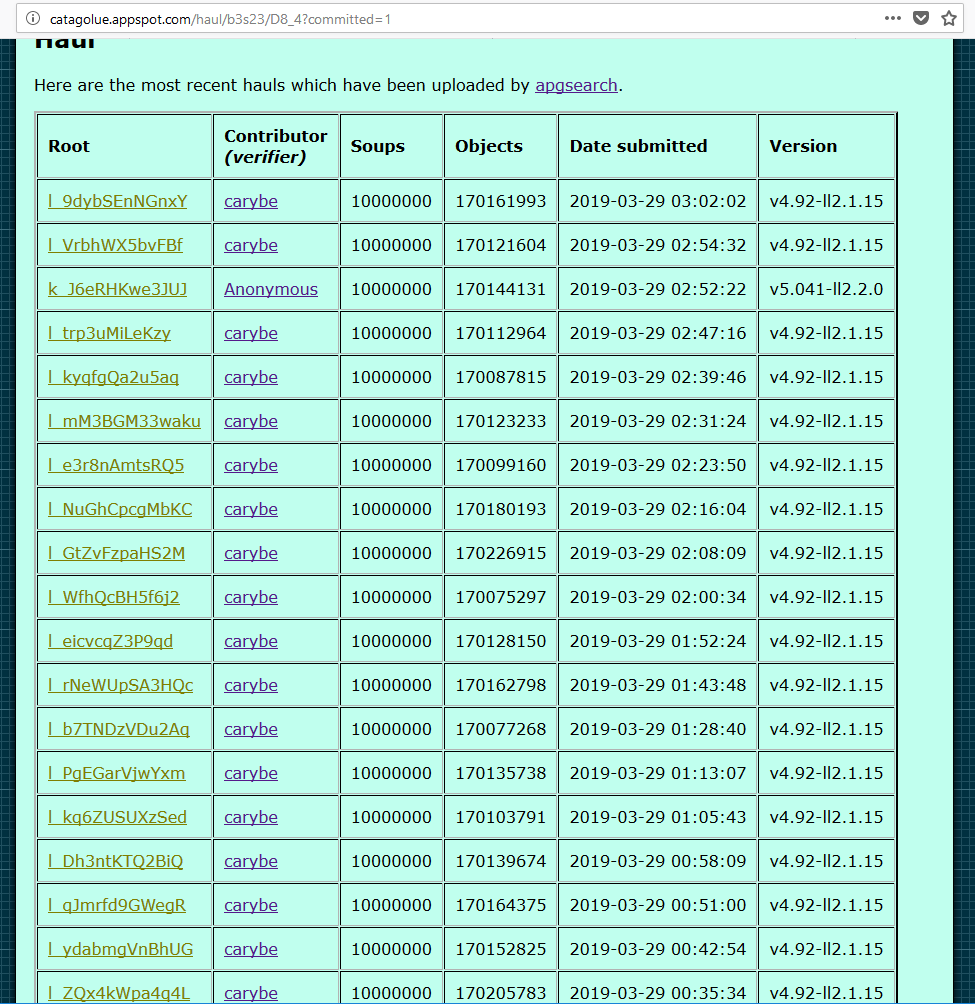Open haul root l_kq6ZUSUXzSed
Screen dimensions: 975x1004
click(118, 818)
